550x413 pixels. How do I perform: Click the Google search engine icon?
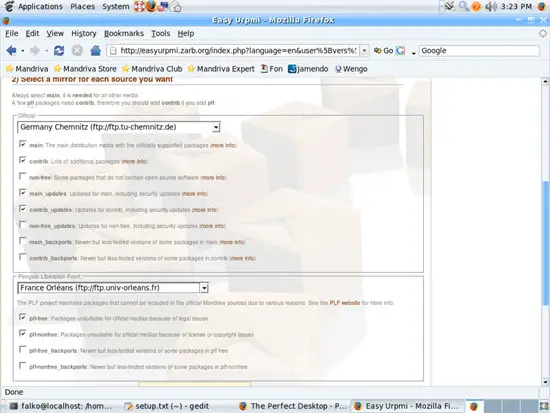coord(400,51)
